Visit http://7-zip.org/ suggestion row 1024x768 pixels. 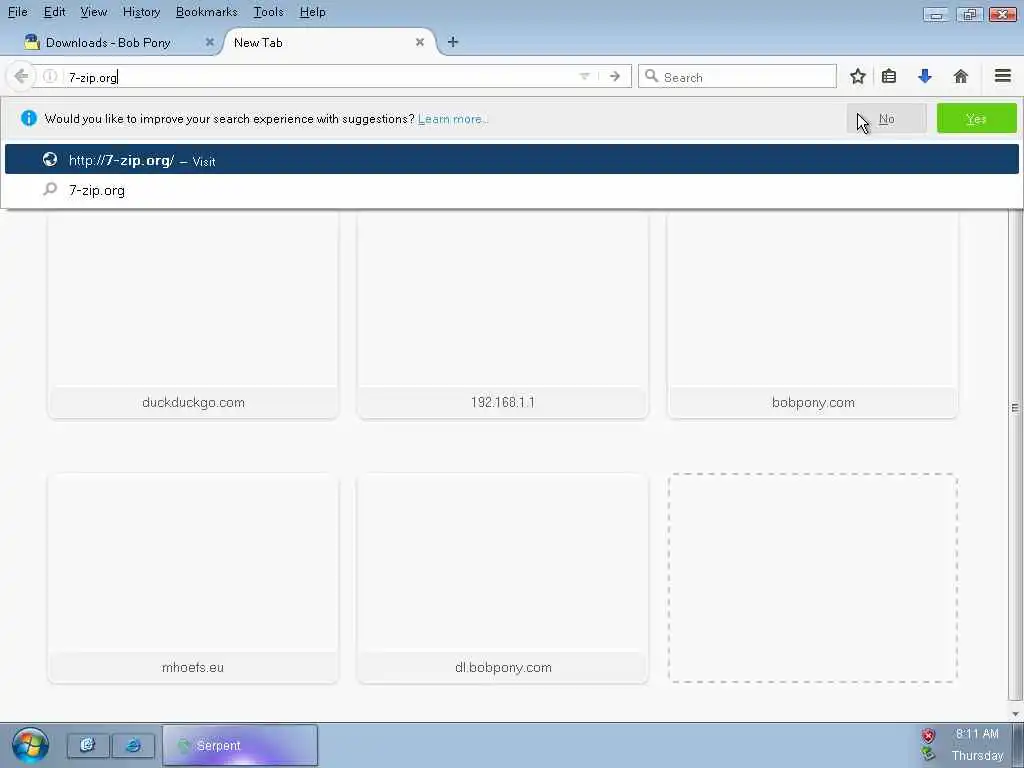512,160
